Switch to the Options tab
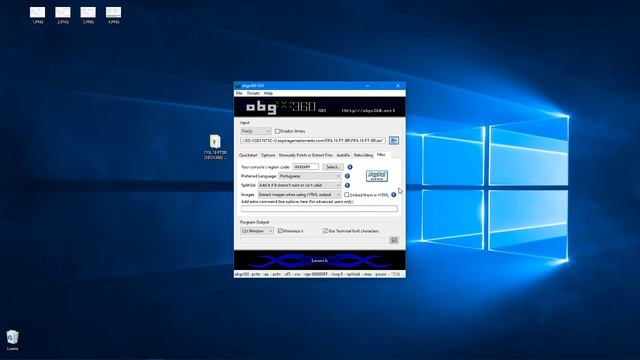The width and height of the screenshot is (640, 360). point(268,155)
